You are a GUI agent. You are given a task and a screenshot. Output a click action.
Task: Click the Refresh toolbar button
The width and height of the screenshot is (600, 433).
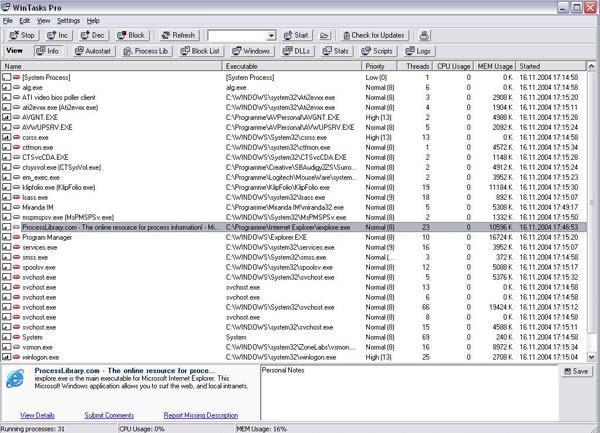pyautogui.click(x=177, y=35)
